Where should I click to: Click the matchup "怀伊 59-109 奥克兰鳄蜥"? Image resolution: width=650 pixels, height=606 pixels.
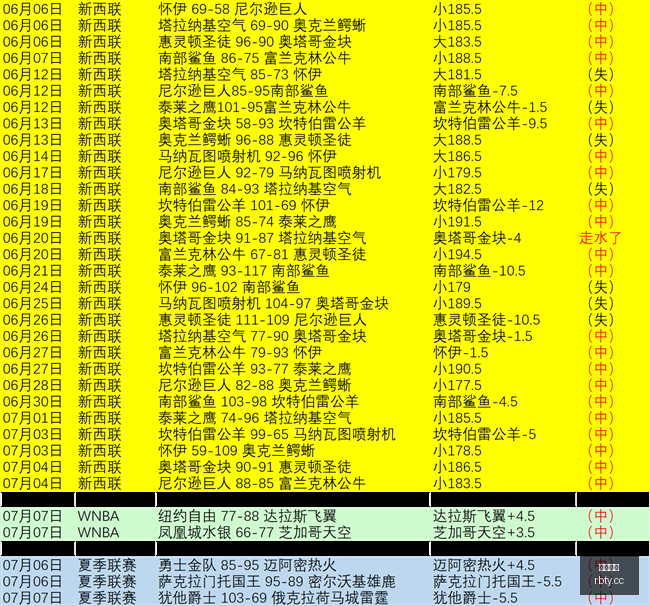point(236,451)
